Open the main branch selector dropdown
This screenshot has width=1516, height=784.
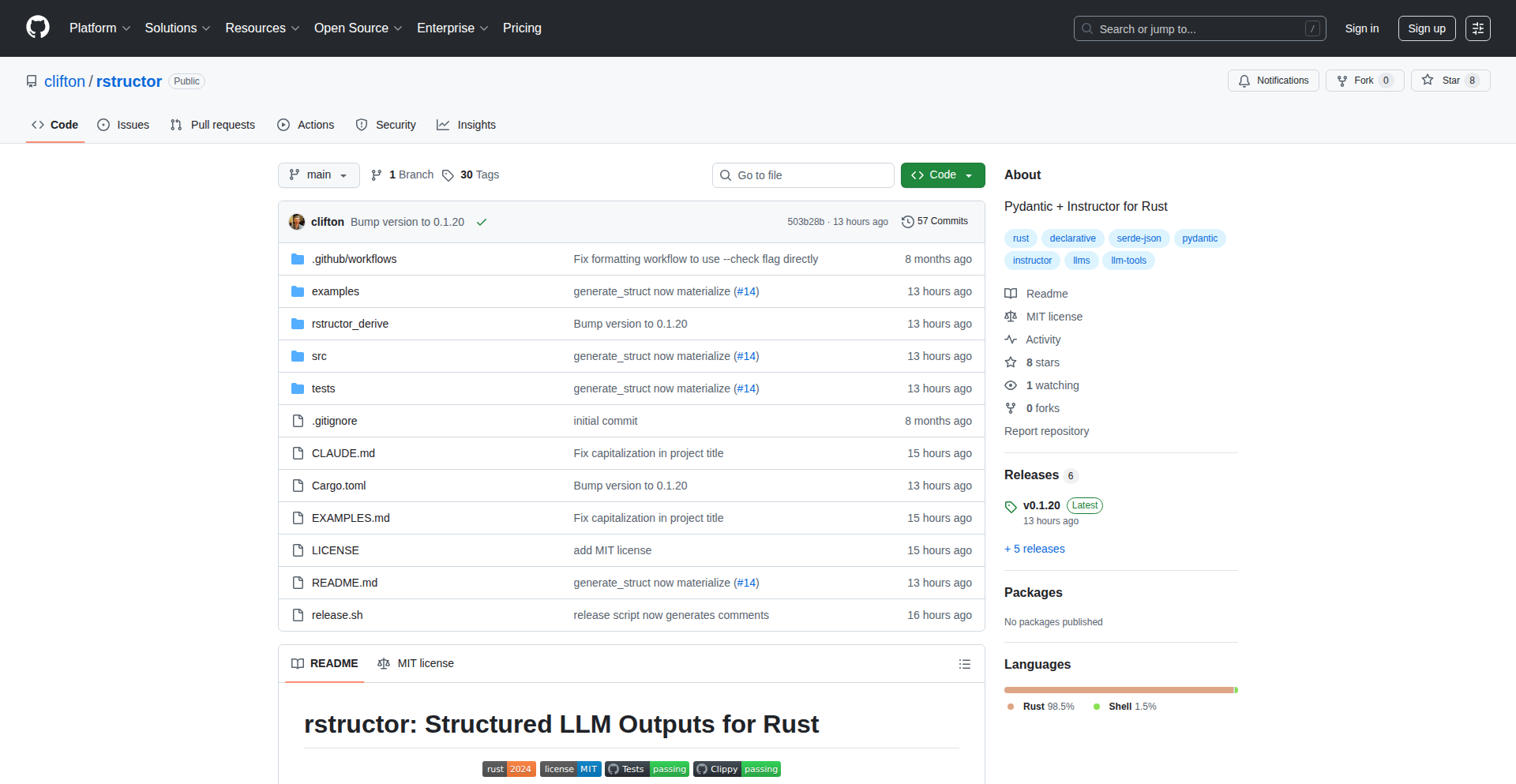(x=318, y=174)
